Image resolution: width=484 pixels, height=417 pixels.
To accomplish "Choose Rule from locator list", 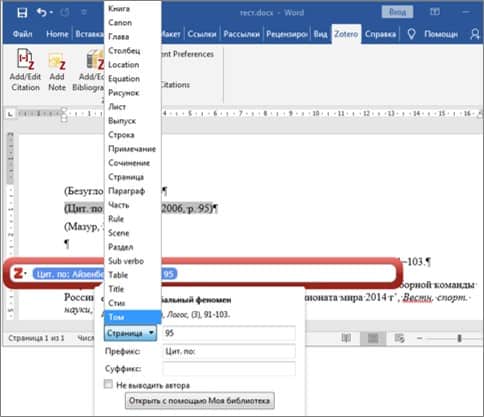I will tap(133, 219).
